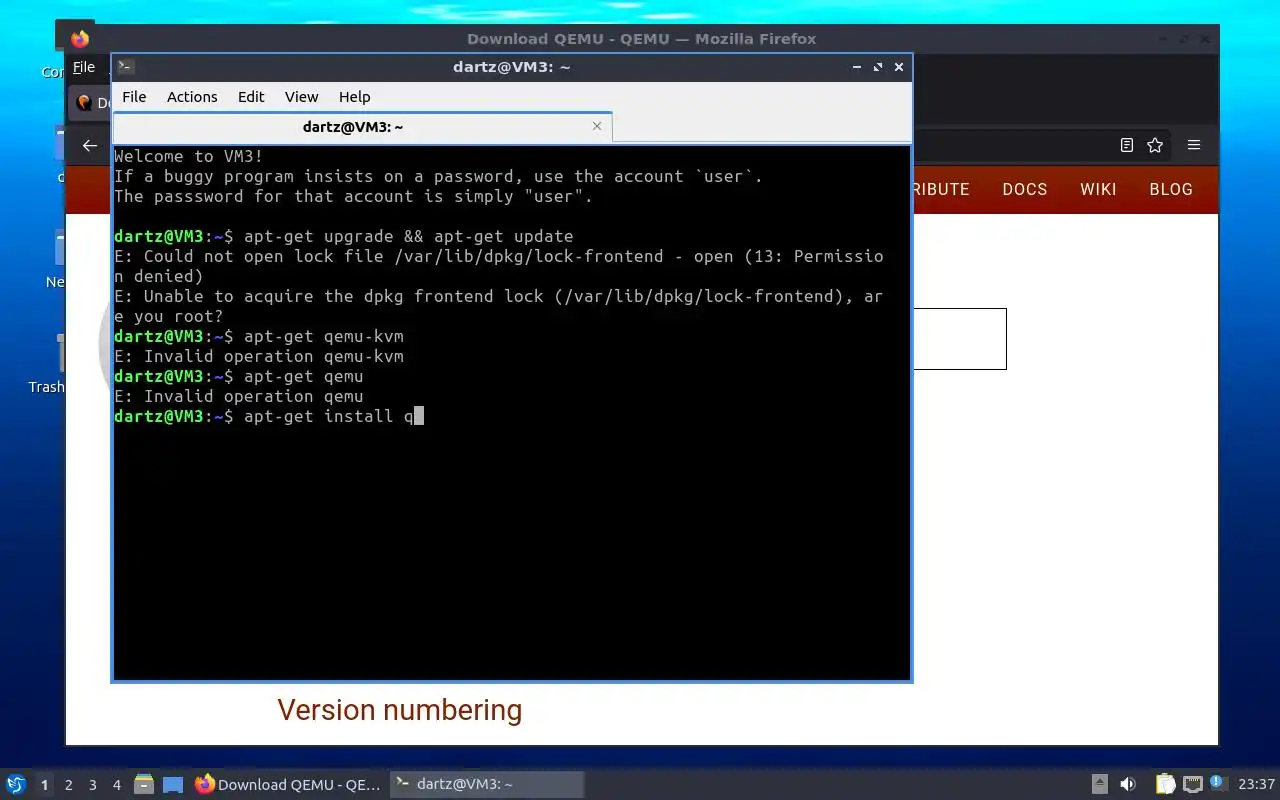Open the Trash desktop icon
This screenshot has height=800, width=1280.
[x=47, y=365]
